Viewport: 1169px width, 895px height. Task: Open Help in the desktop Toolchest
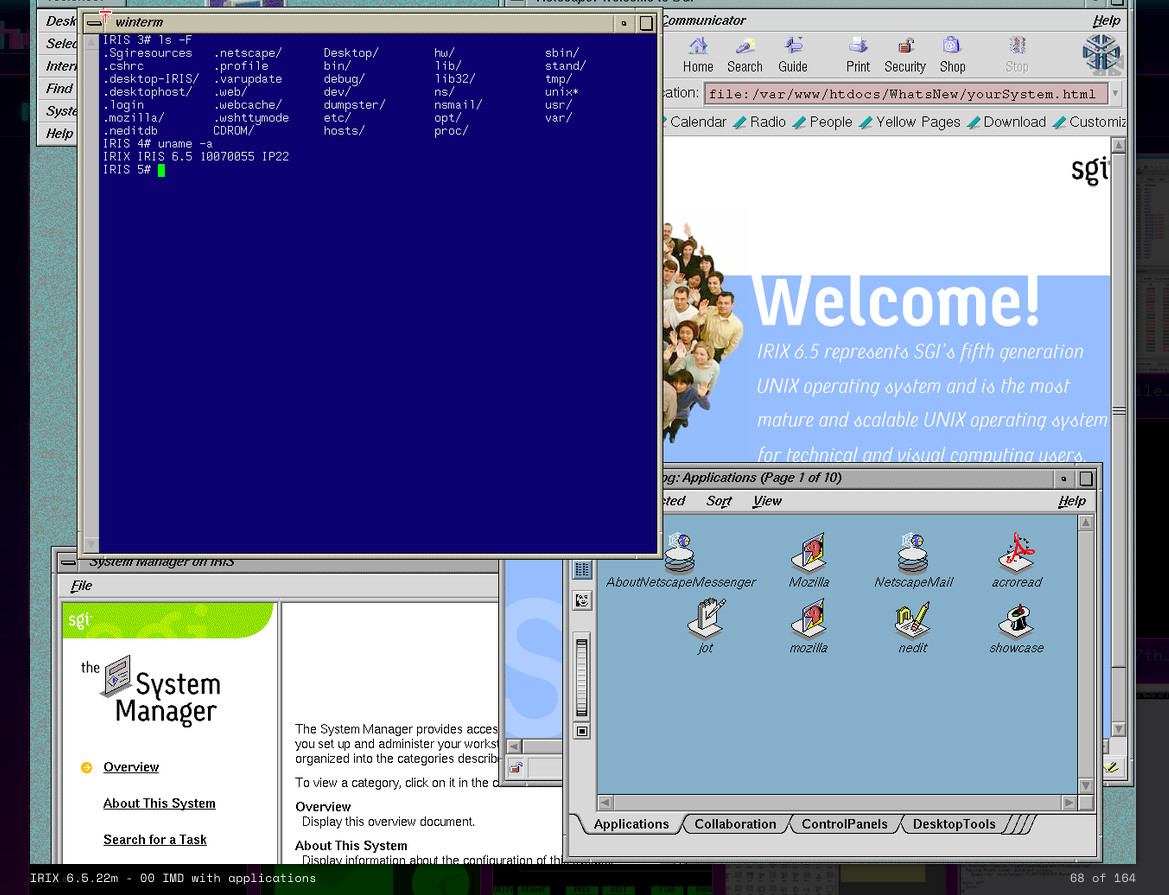pos(60,134)
